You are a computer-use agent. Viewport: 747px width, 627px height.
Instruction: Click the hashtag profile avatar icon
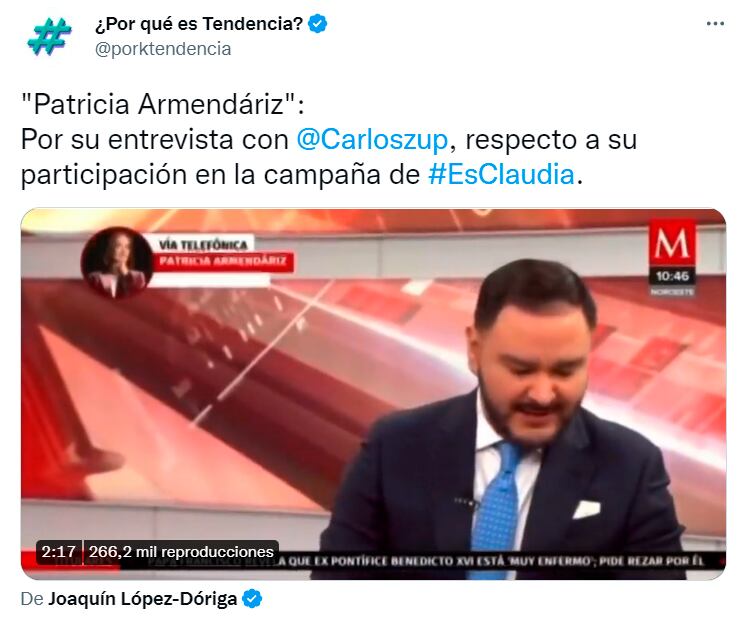click(x=50, y=36)
